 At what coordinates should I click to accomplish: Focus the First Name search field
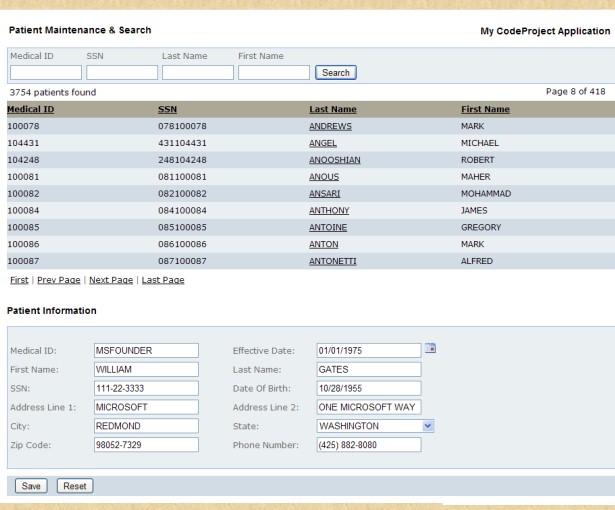(274, 73)
